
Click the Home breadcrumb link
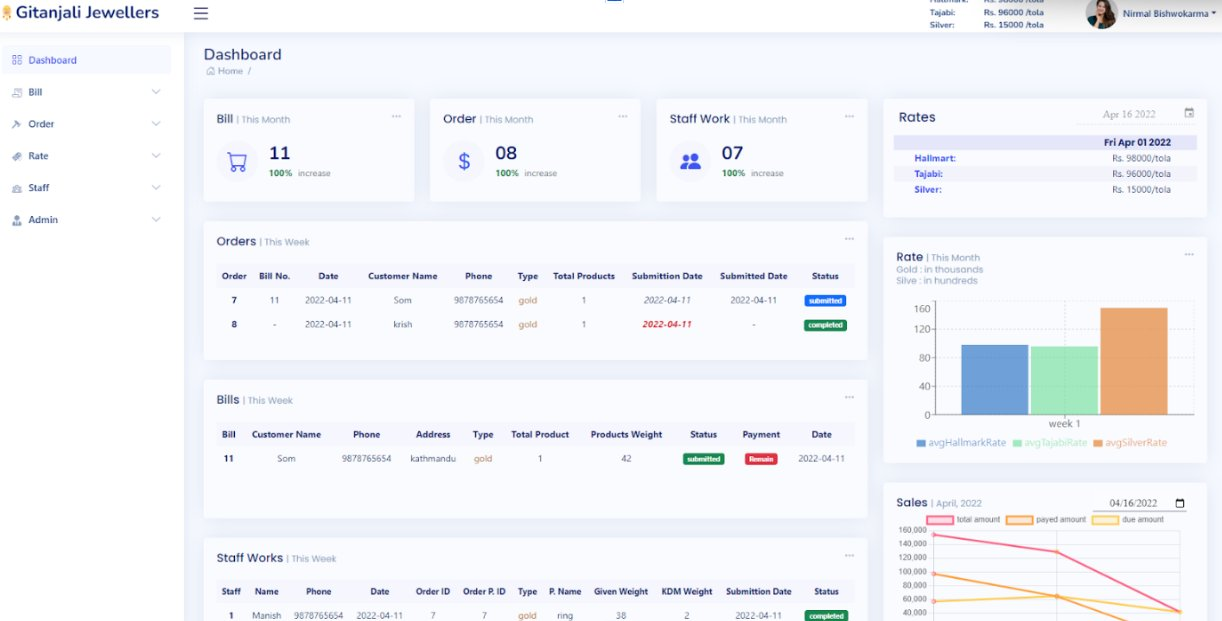click(x=230, y=71)
